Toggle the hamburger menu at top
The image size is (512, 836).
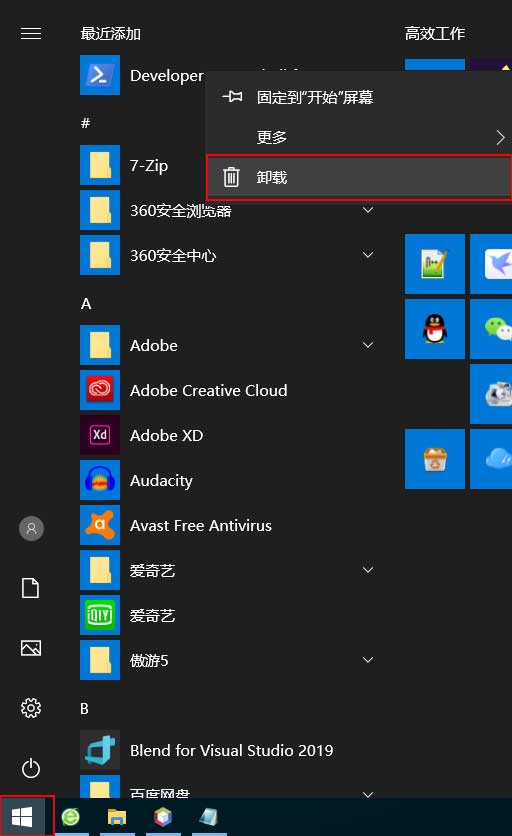(x=31, y=34)
